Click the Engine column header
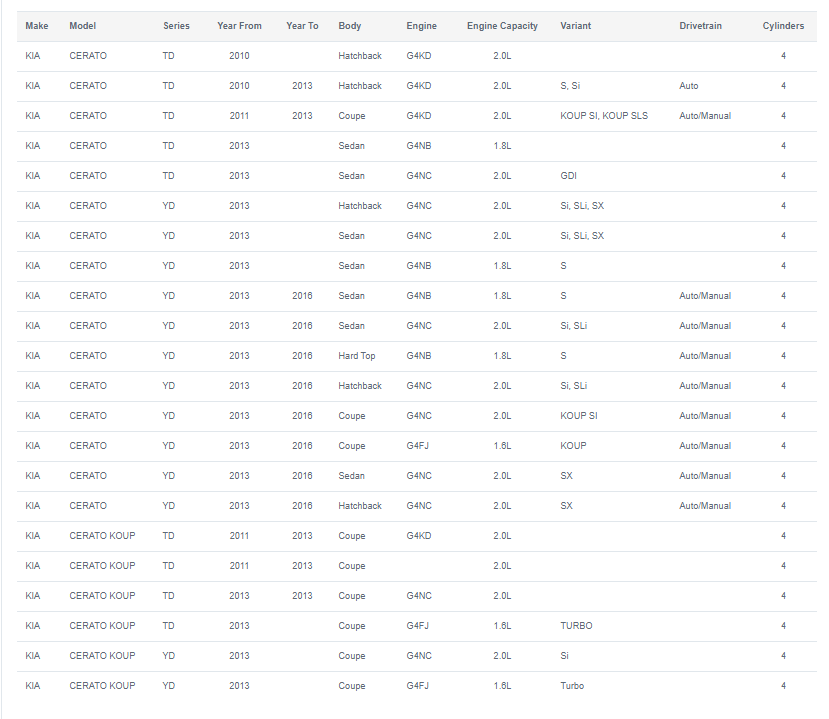 click(x=421, y=25)
